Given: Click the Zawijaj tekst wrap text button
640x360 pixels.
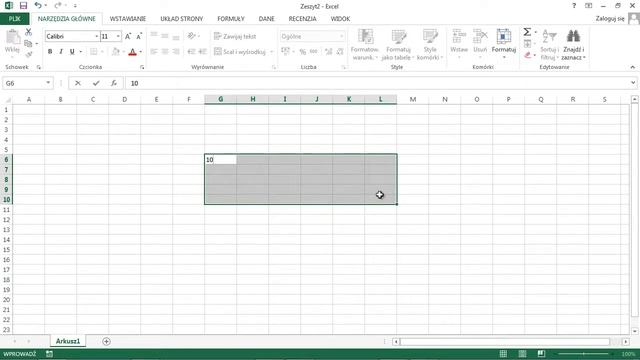Looking at the screenshot, I should click(235, 36).
